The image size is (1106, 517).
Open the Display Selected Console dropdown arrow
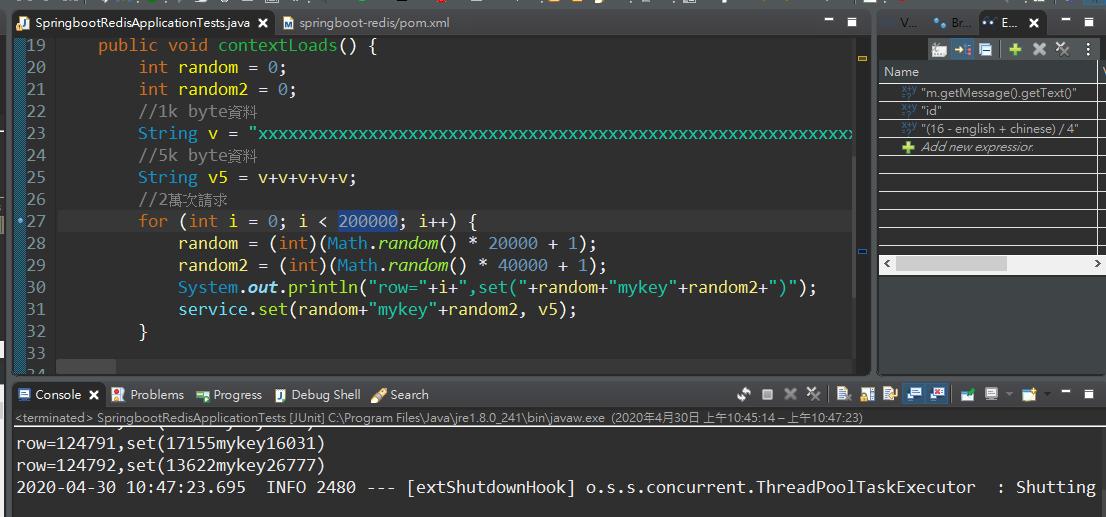1008,394
